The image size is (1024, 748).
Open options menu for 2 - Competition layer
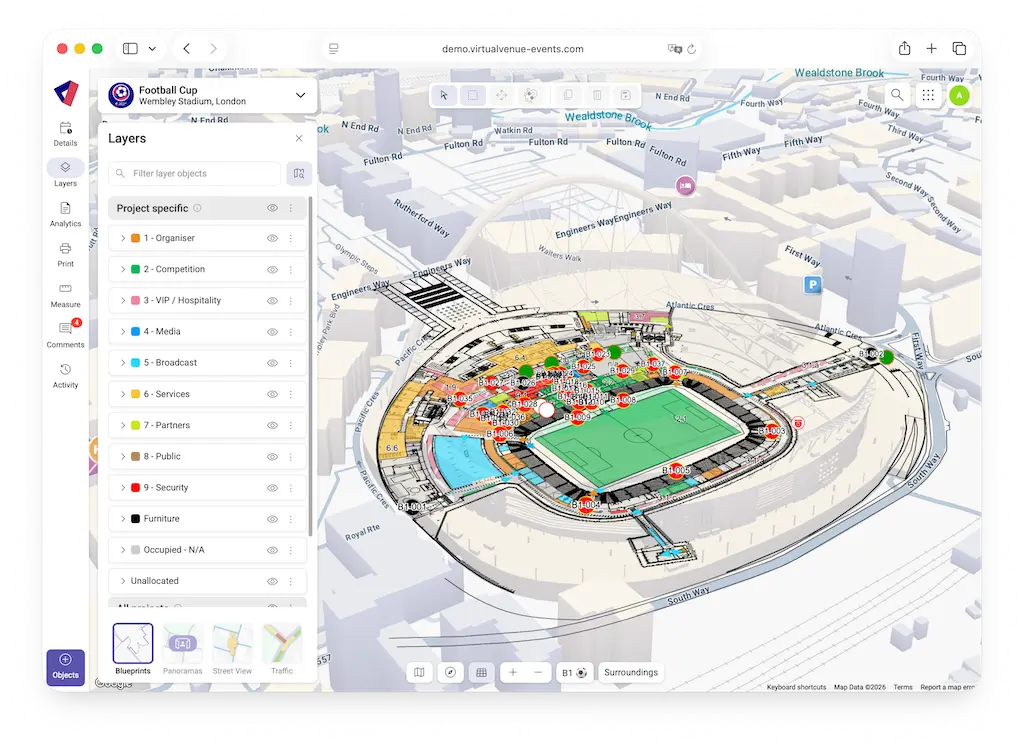click(x=291, y=270)
